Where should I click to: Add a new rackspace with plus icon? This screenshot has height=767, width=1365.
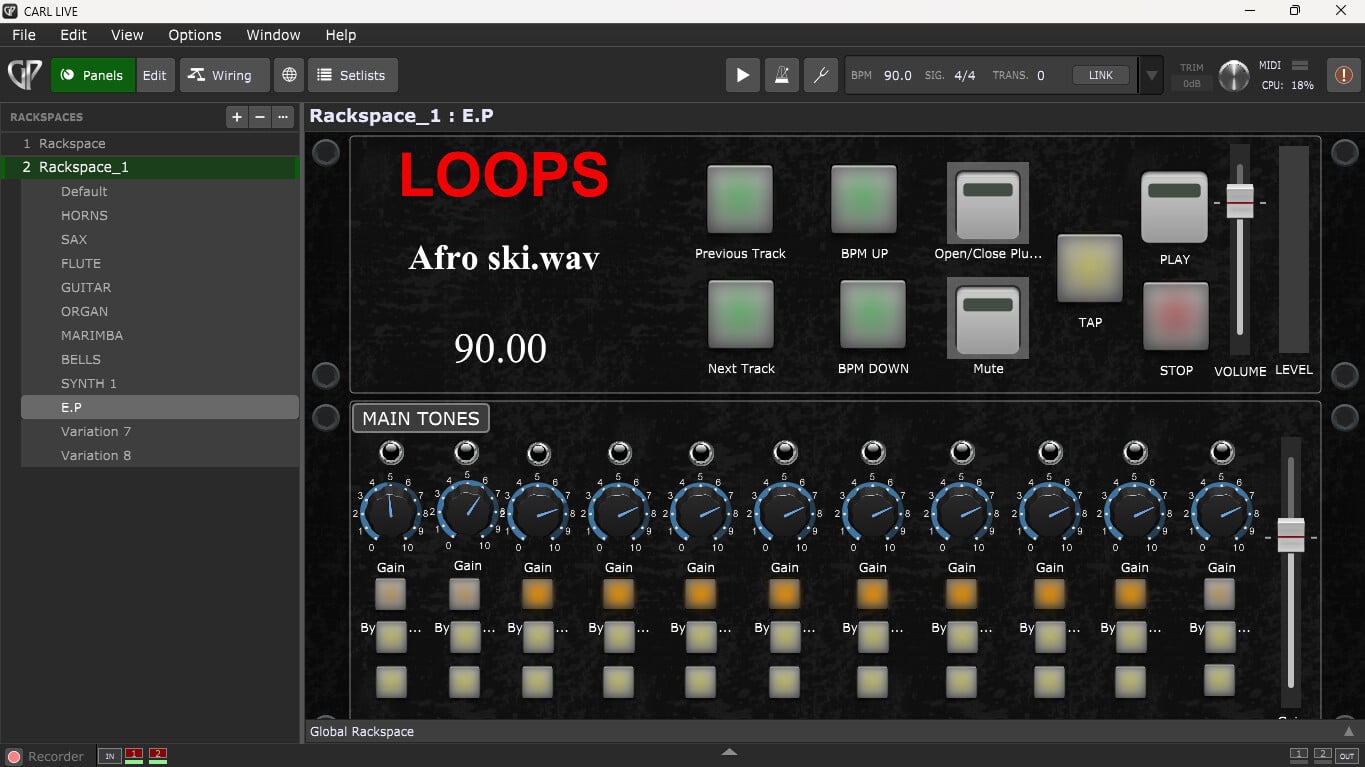(x=237, y=117)
